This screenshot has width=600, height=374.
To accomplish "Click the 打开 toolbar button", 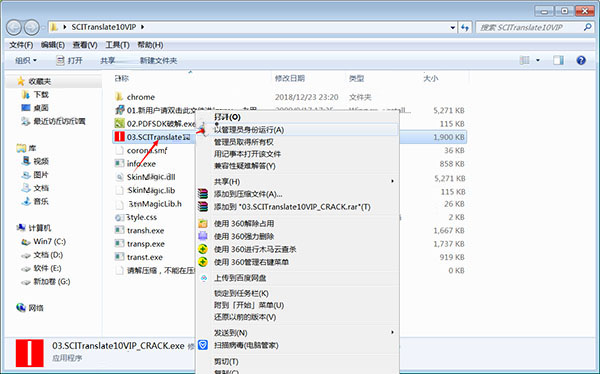I will (x=70, y=60).
